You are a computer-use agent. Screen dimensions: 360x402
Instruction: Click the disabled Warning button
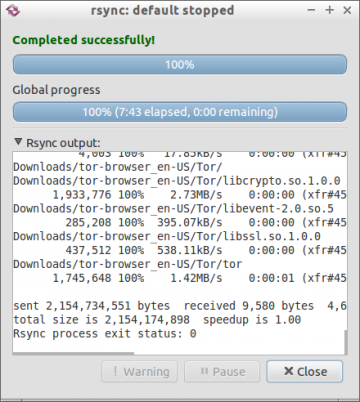pos(139,371)
